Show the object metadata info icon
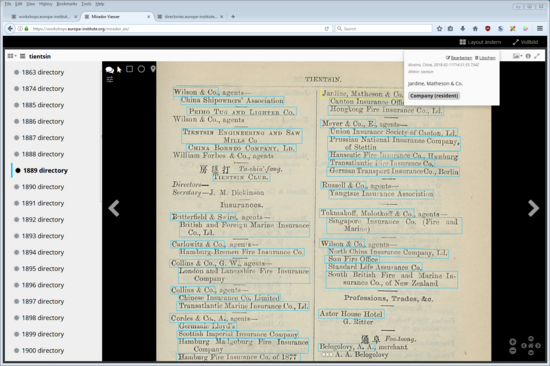This screenshot has height=366, width=550. 528,56
